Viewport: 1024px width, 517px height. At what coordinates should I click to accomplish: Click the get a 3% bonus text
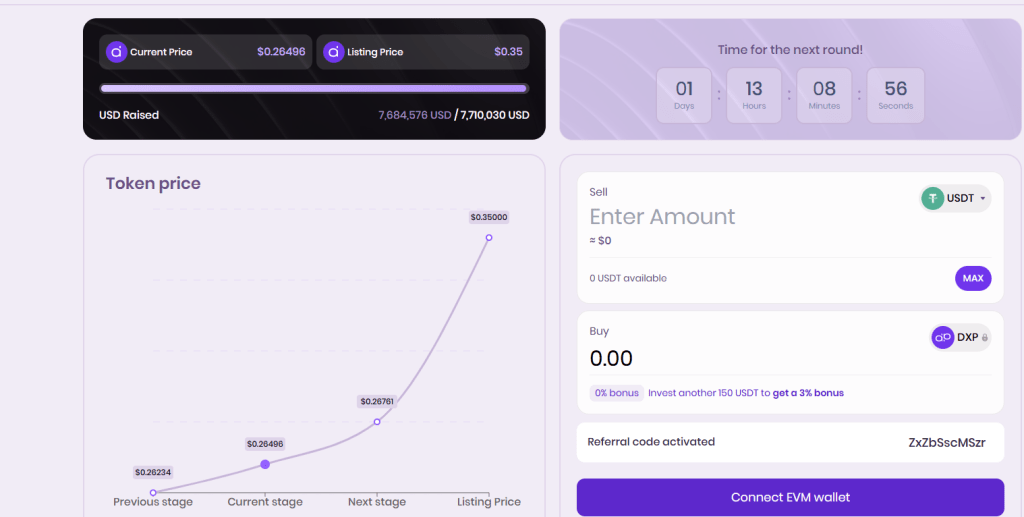pos(808,393)
